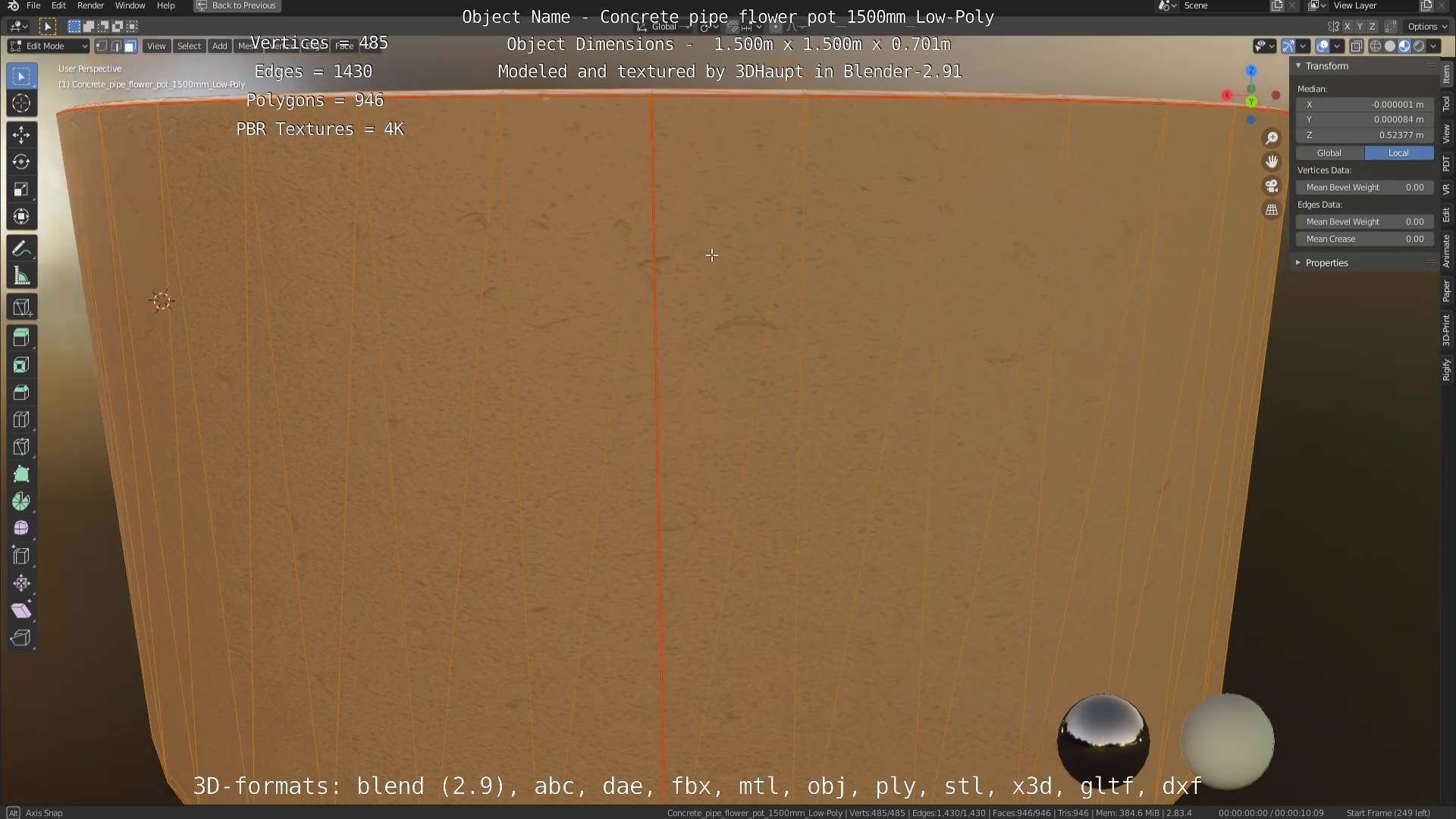Image resolution: width=1456 pixels, height=819 pixels.
Task: Select the Measure tool
Action: coord(21,277)
